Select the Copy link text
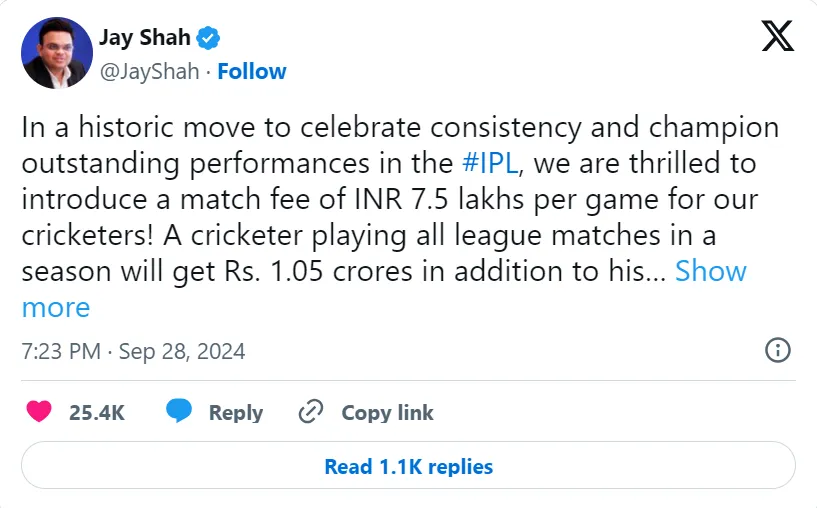 point(388,412)
